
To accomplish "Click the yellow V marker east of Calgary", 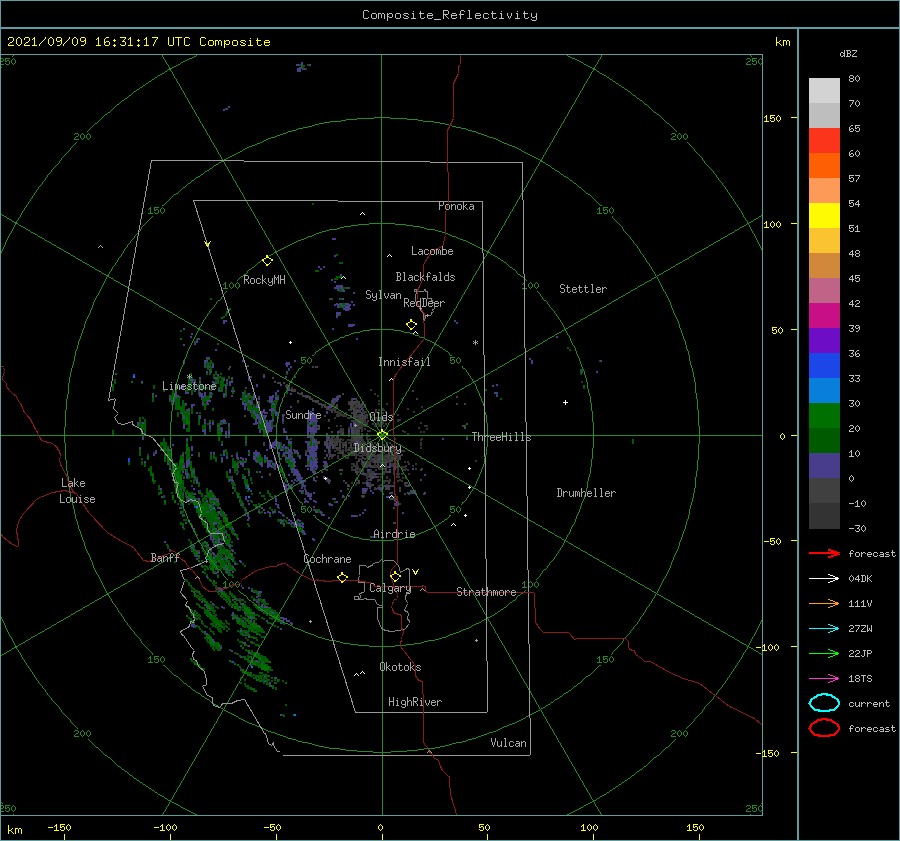I will (x=416, y=572).
